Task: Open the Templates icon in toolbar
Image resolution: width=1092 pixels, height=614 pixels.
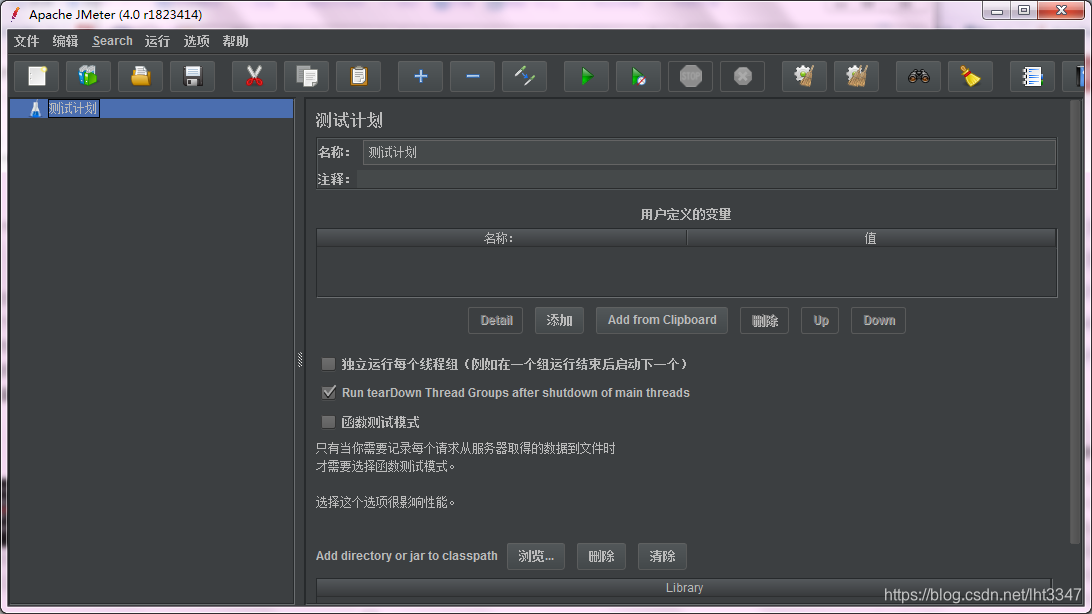Action: click(x=88, y=76)
